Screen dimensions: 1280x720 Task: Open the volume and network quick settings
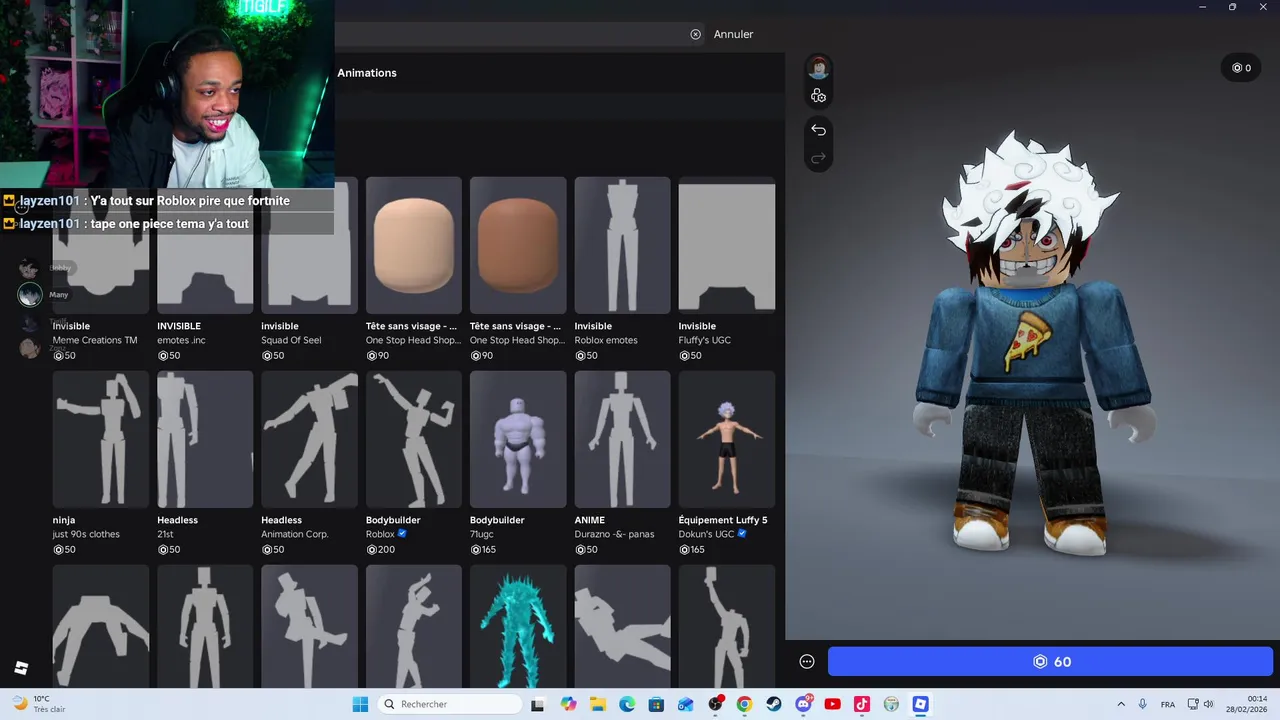pos(1201,704)
